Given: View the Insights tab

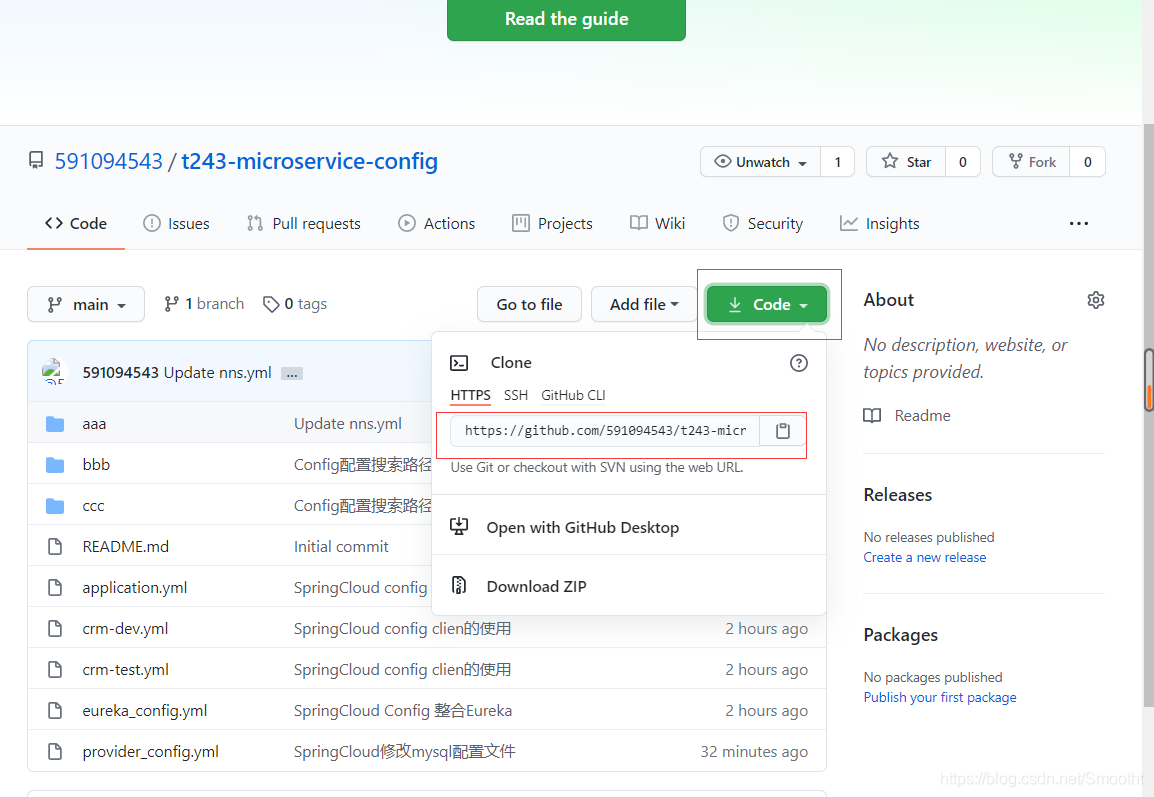Looking at the screenshot, I should (879, 224).
